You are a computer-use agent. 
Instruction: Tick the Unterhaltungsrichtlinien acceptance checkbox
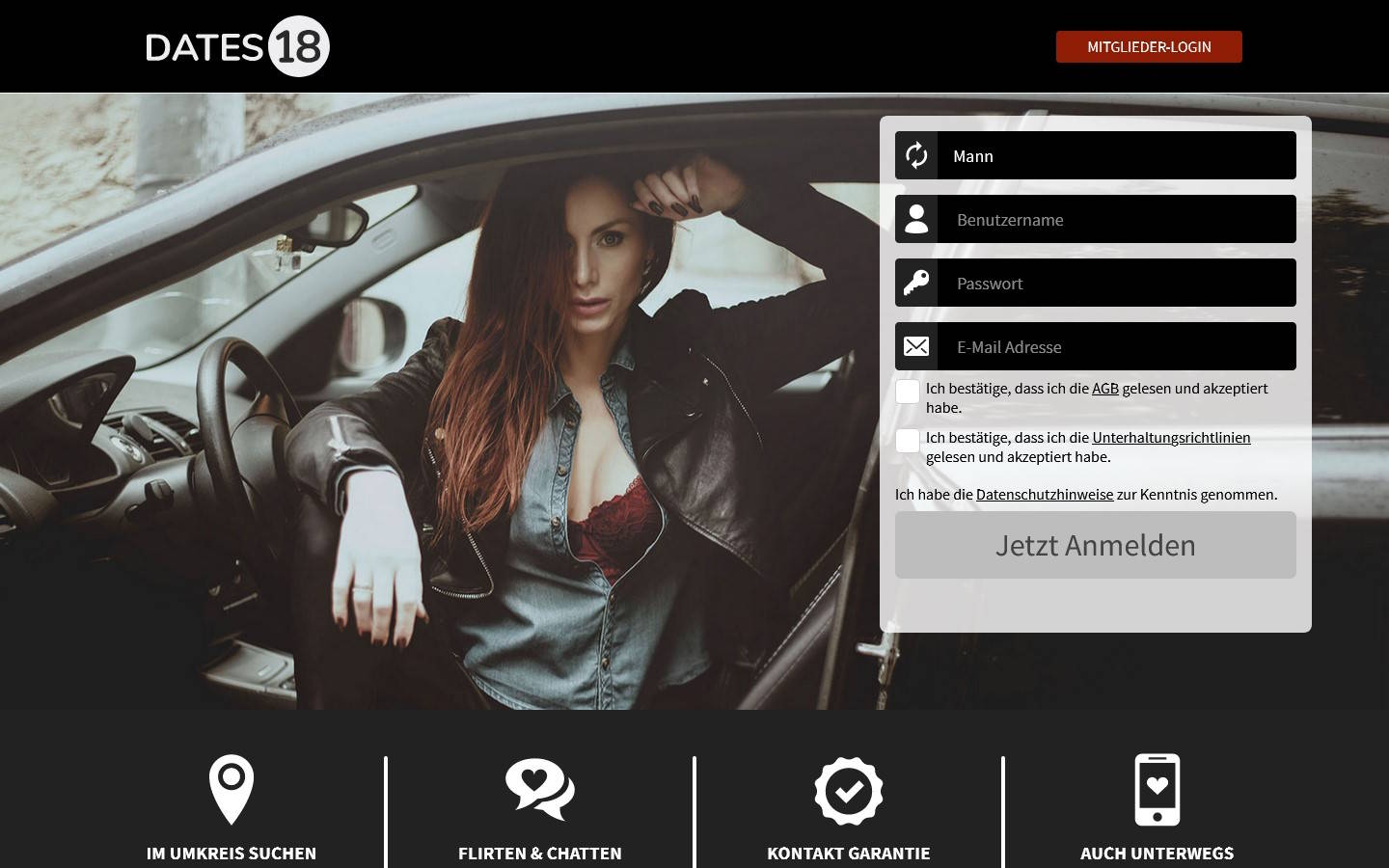(x=908, y=441)
